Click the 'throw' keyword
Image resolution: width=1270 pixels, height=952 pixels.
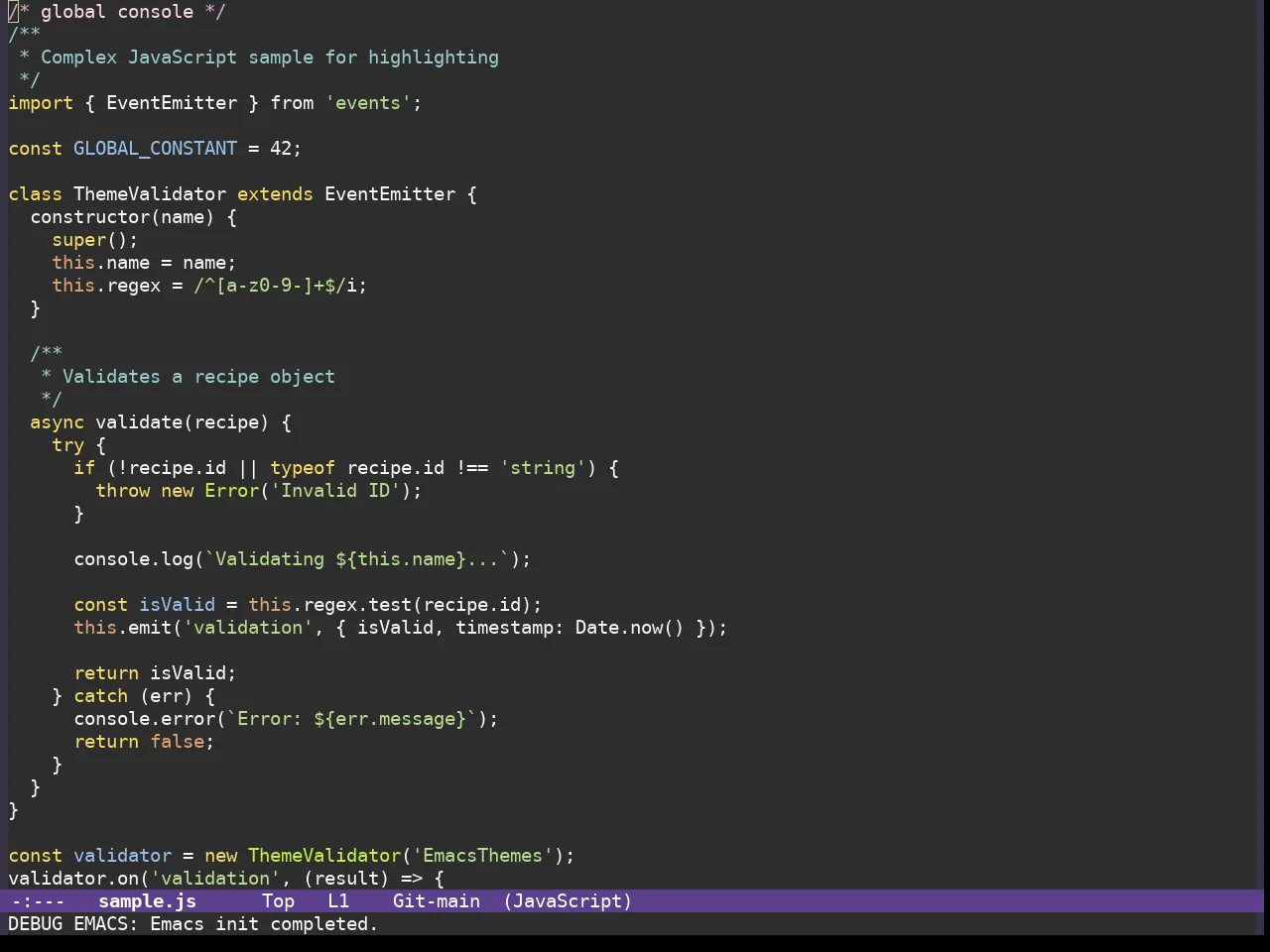pos(122,491)
